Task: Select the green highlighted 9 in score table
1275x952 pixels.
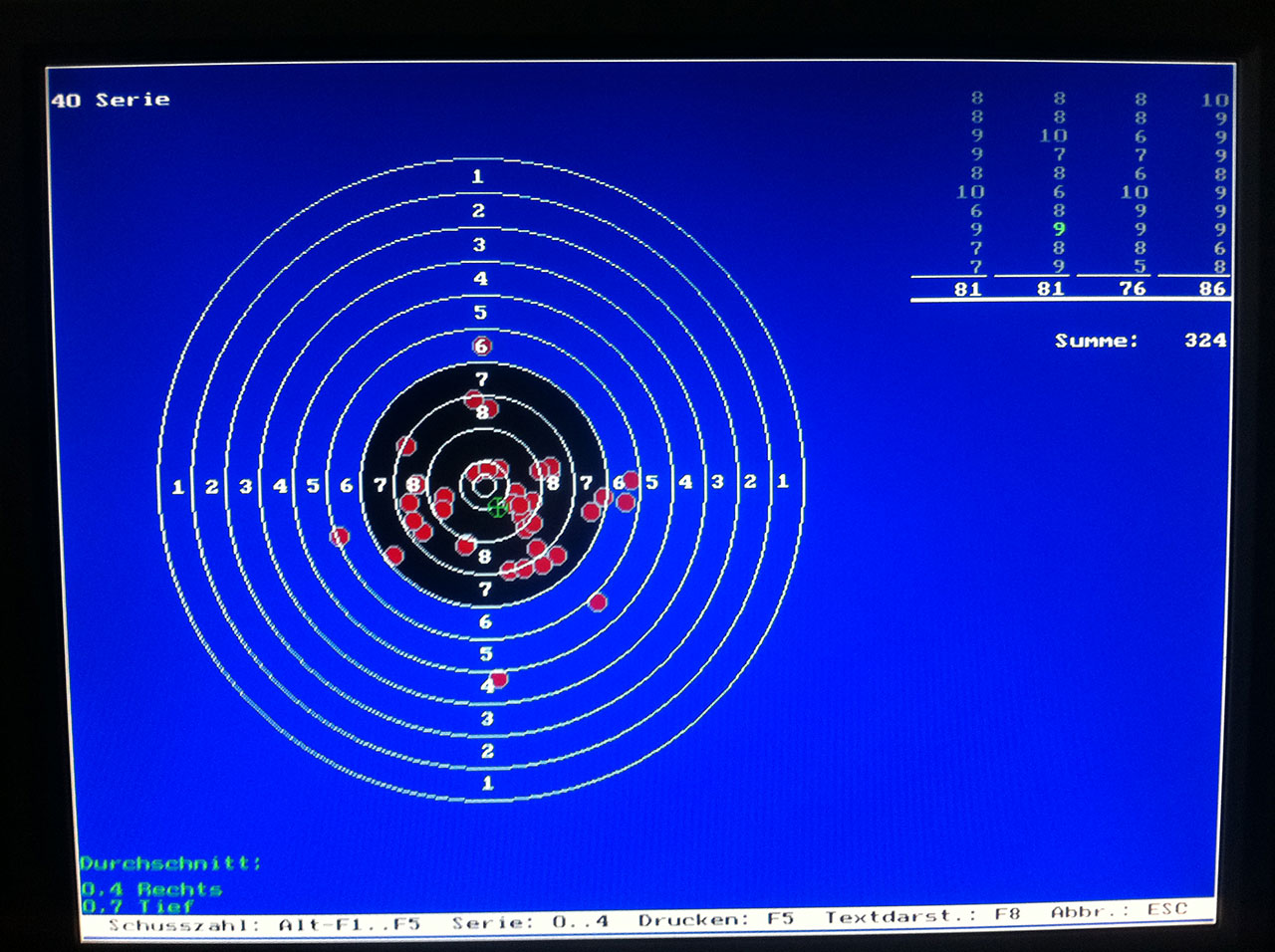Action: 1059,229
